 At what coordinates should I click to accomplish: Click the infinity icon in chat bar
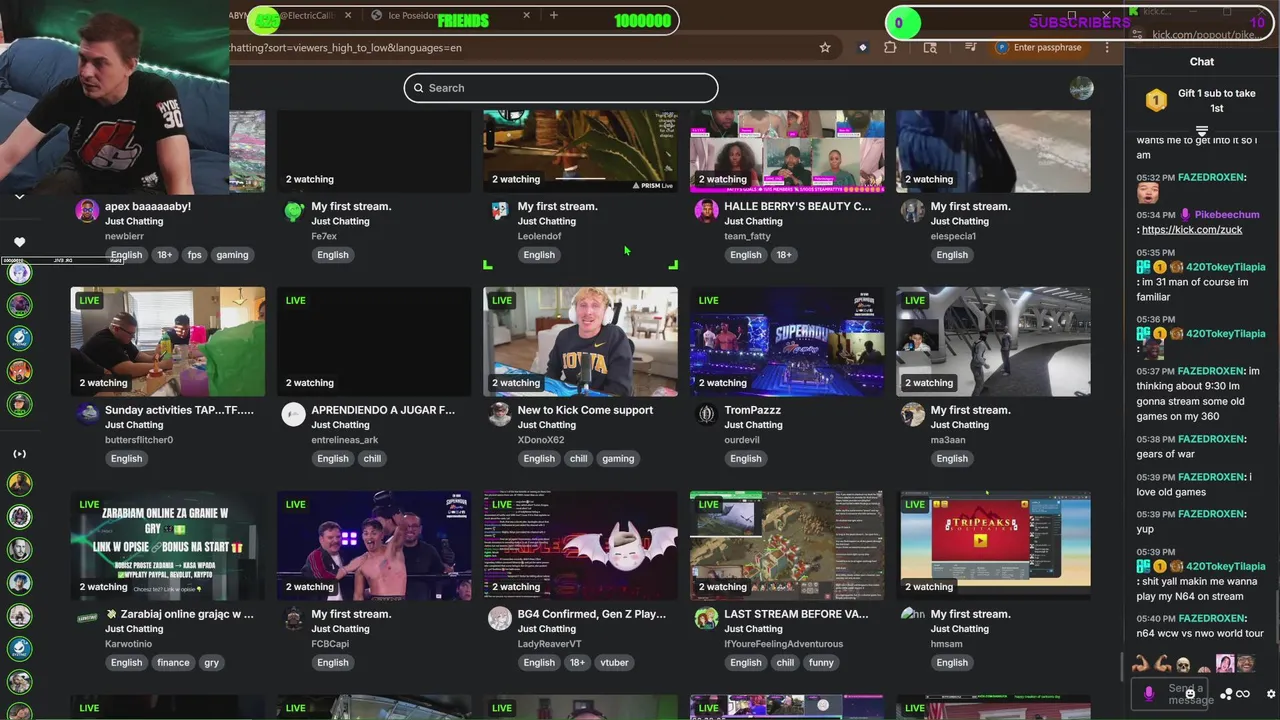click(x=1243, y=694)
